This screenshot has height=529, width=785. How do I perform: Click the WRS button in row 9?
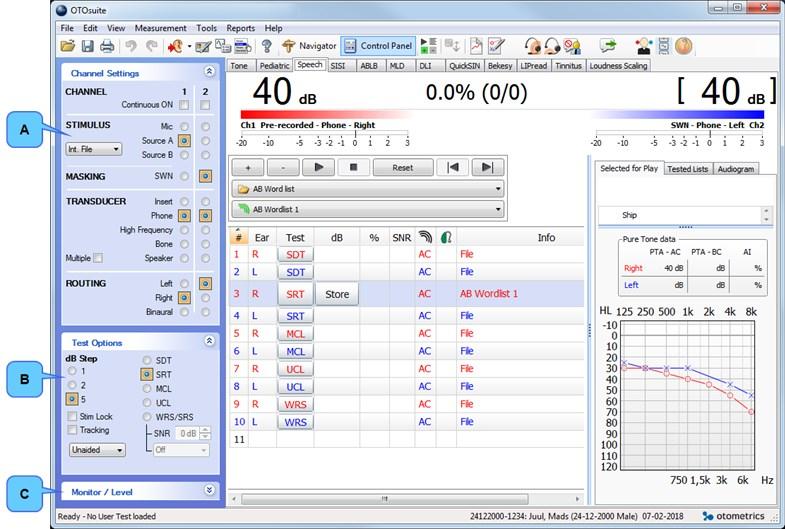(x=295, y=404)
